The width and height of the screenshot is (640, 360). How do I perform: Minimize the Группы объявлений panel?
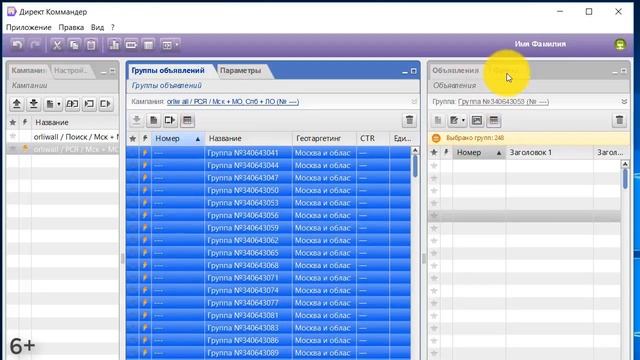coord(405,71)
